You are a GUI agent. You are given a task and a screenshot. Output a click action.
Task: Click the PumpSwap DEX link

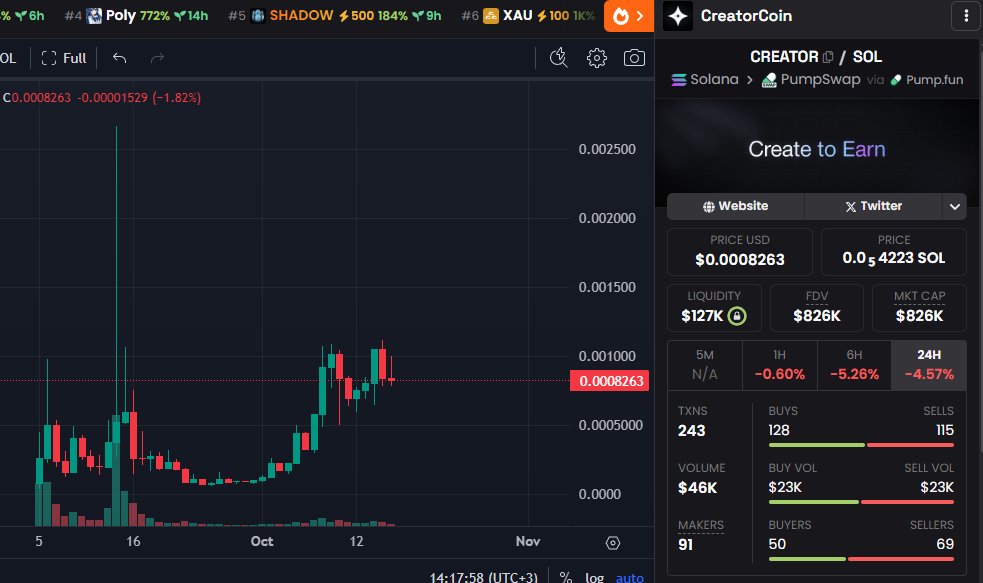point(811,80)
